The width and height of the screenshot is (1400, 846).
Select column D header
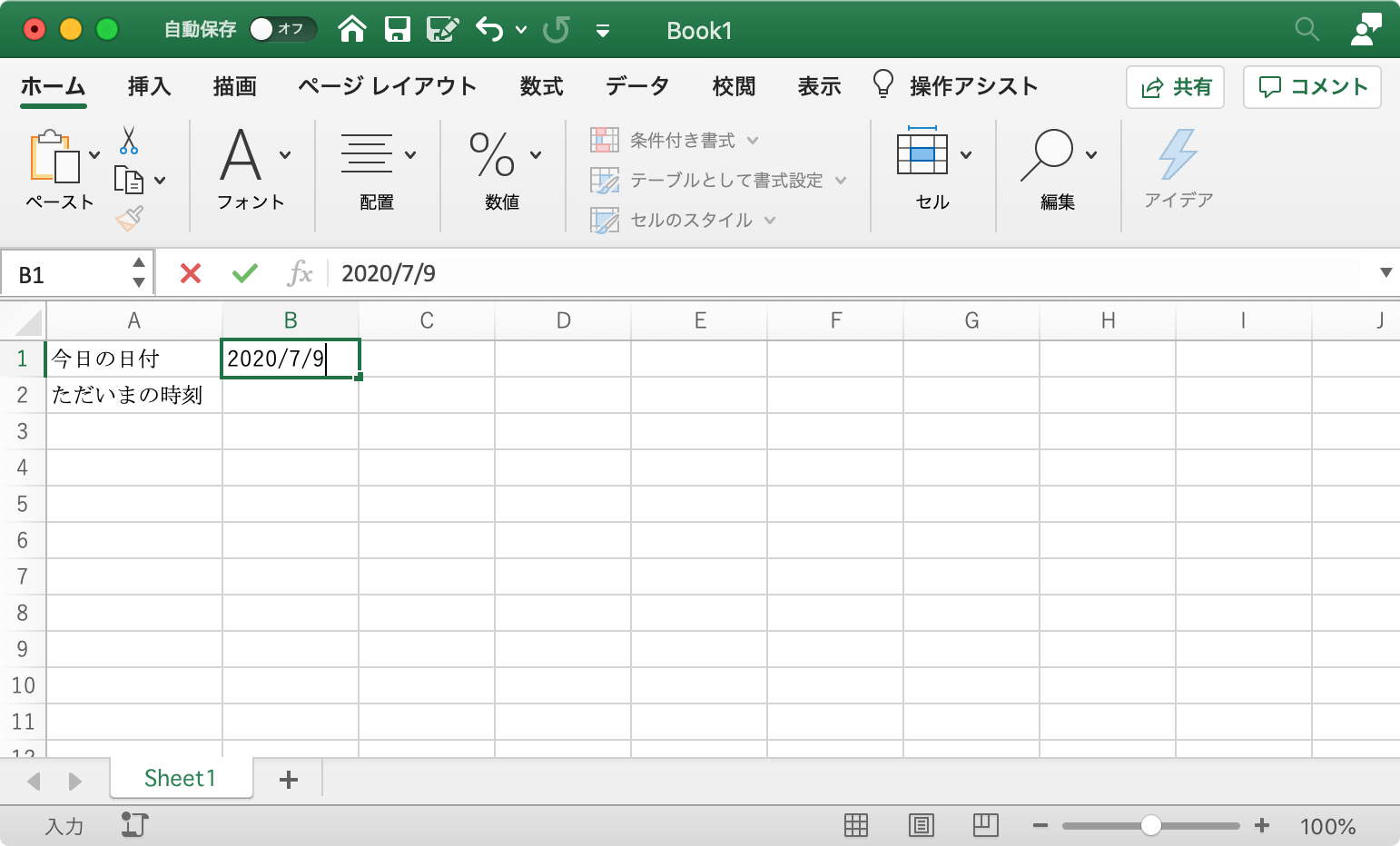[x=563, y=320]
